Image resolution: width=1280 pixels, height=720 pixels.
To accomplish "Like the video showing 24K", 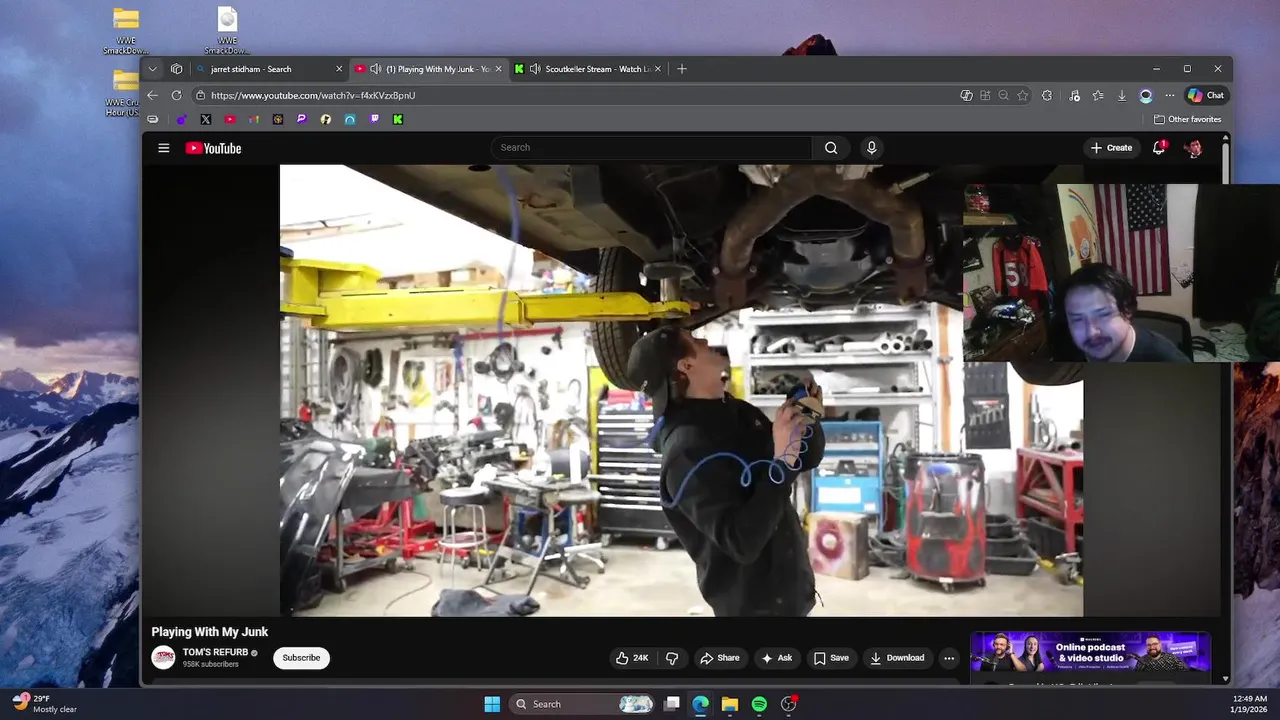I will pos(632,658).
